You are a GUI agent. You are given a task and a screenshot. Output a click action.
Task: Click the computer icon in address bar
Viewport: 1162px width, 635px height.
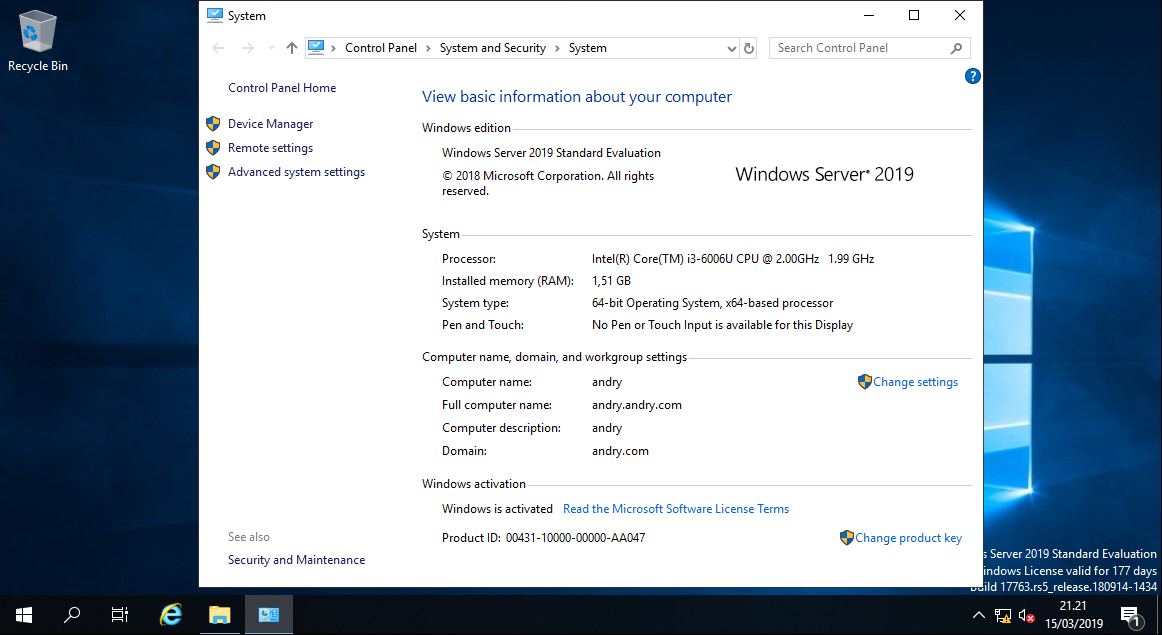click(316, 47)
